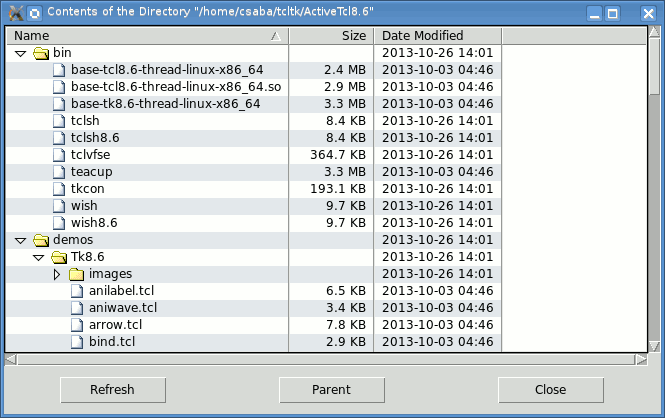Click file icon next to arrow.tcl
The height and width of the screenshot is (418, 665).
point(77,325)
